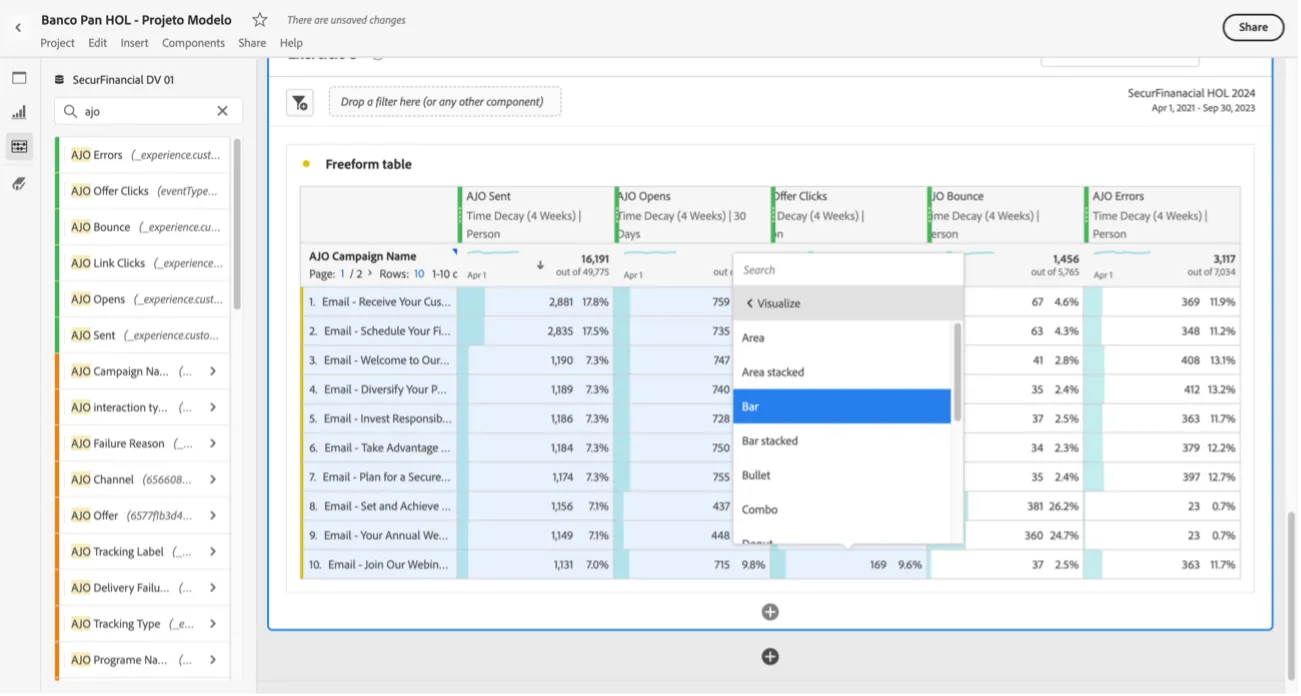
Task: Select the Components table icon in rail
Action: tap(19, 147)
